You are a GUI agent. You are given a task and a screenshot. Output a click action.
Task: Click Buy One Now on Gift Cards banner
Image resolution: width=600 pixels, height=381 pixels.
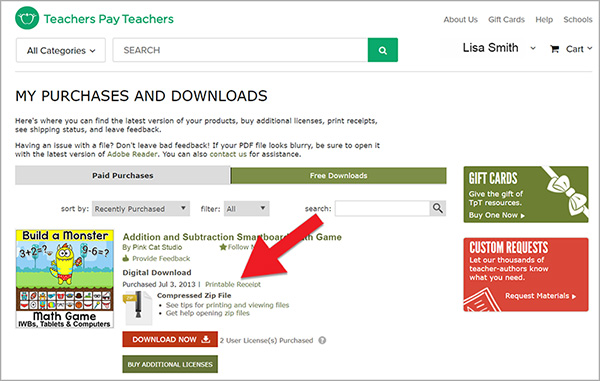coord(497,215)
